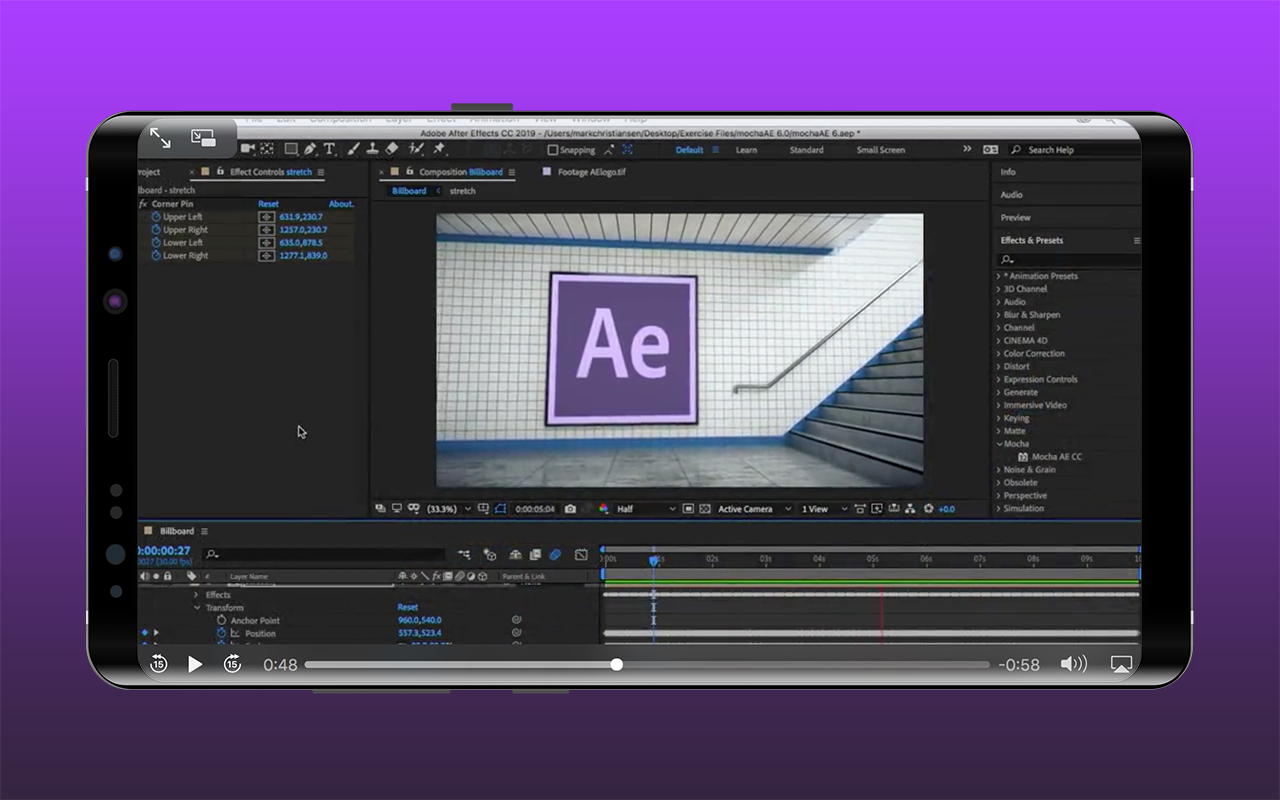Switch to the Learn workspace

746,150
